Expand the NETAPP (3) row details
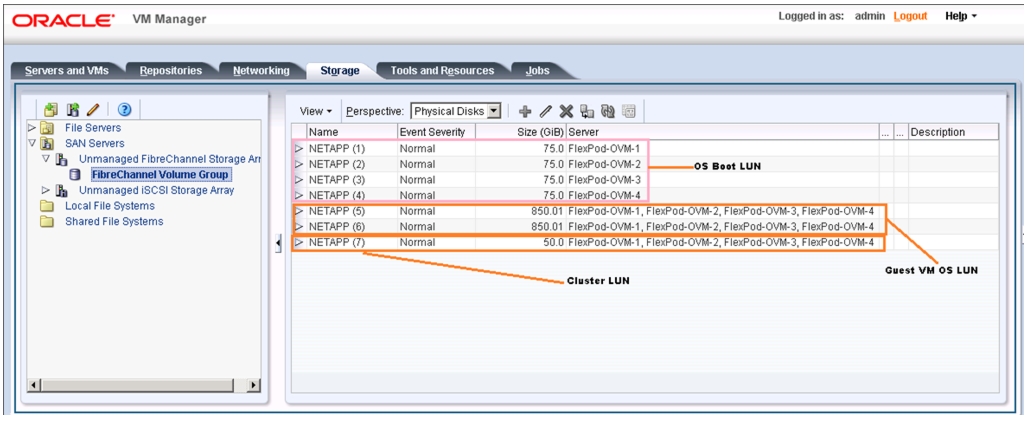Image resolution: width=1027 pixels, height=439 pixels. coord(299,180)
